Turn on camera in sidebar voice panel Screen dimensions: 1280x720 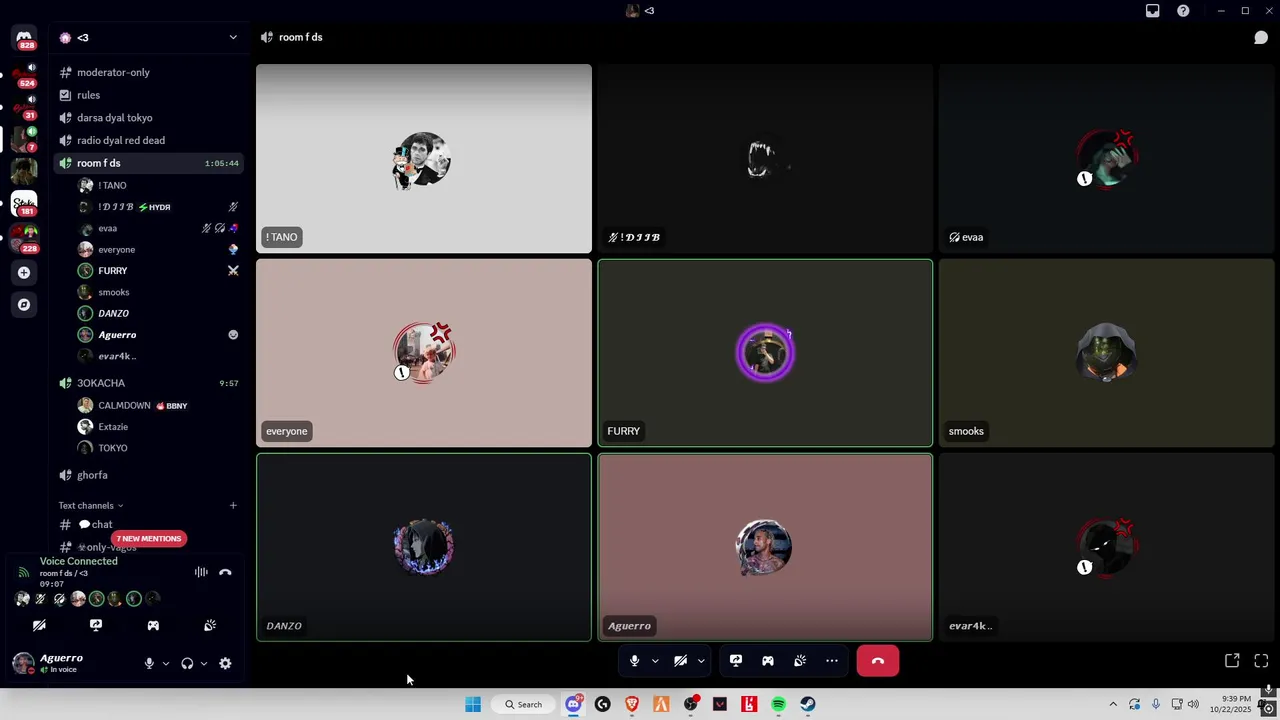pos(39,625)
